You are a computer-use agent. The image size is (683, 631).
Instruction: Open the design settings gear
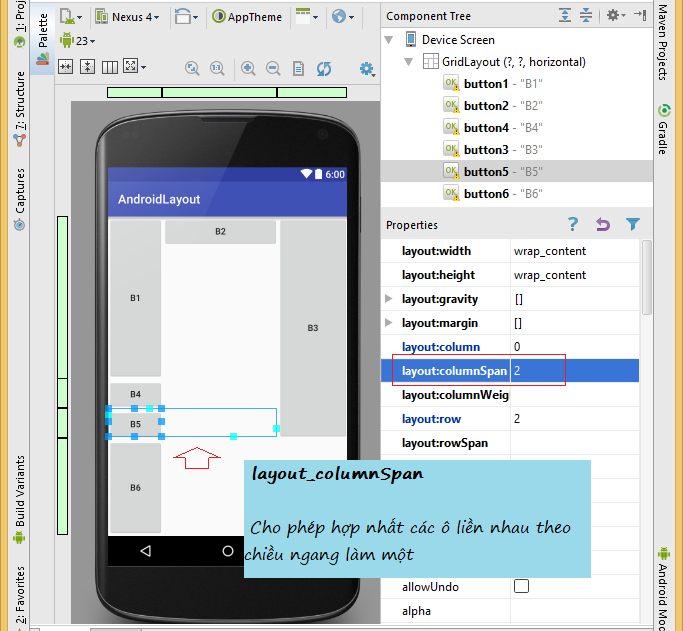(367, 69)
